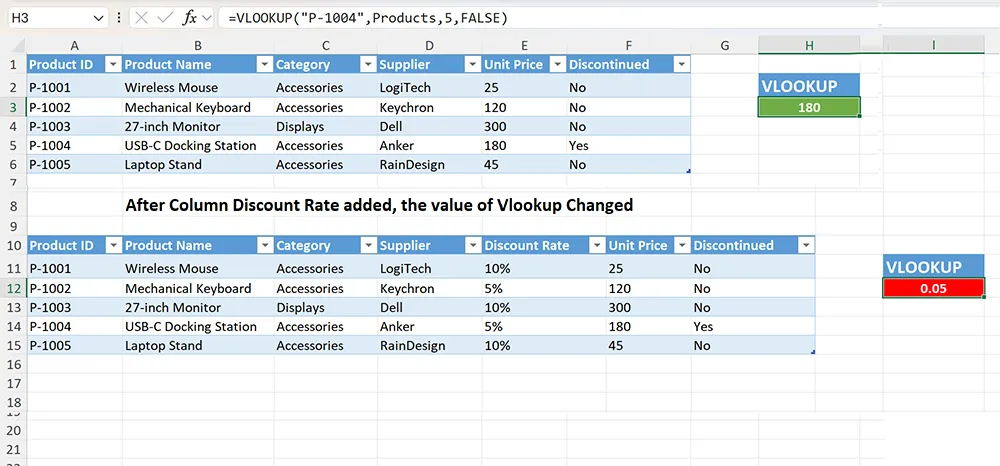Click the Cancel X icon in formula bar
The height and width of the screenshot is (466, 1000).
142,18
